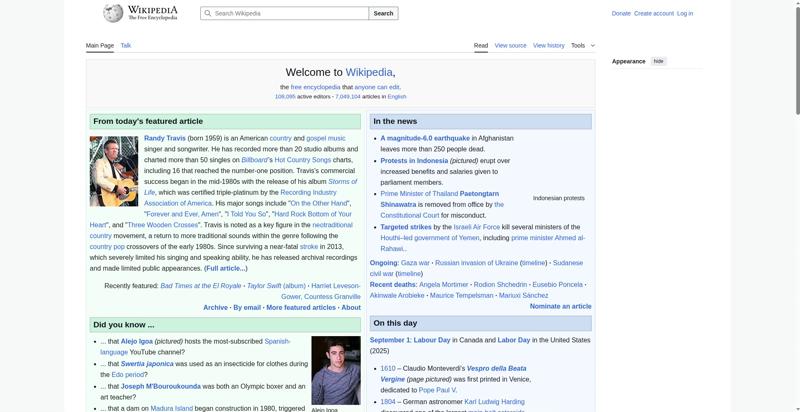Open the Pope Paul V link
Screen dimensions: 800x412
(437, 390)
